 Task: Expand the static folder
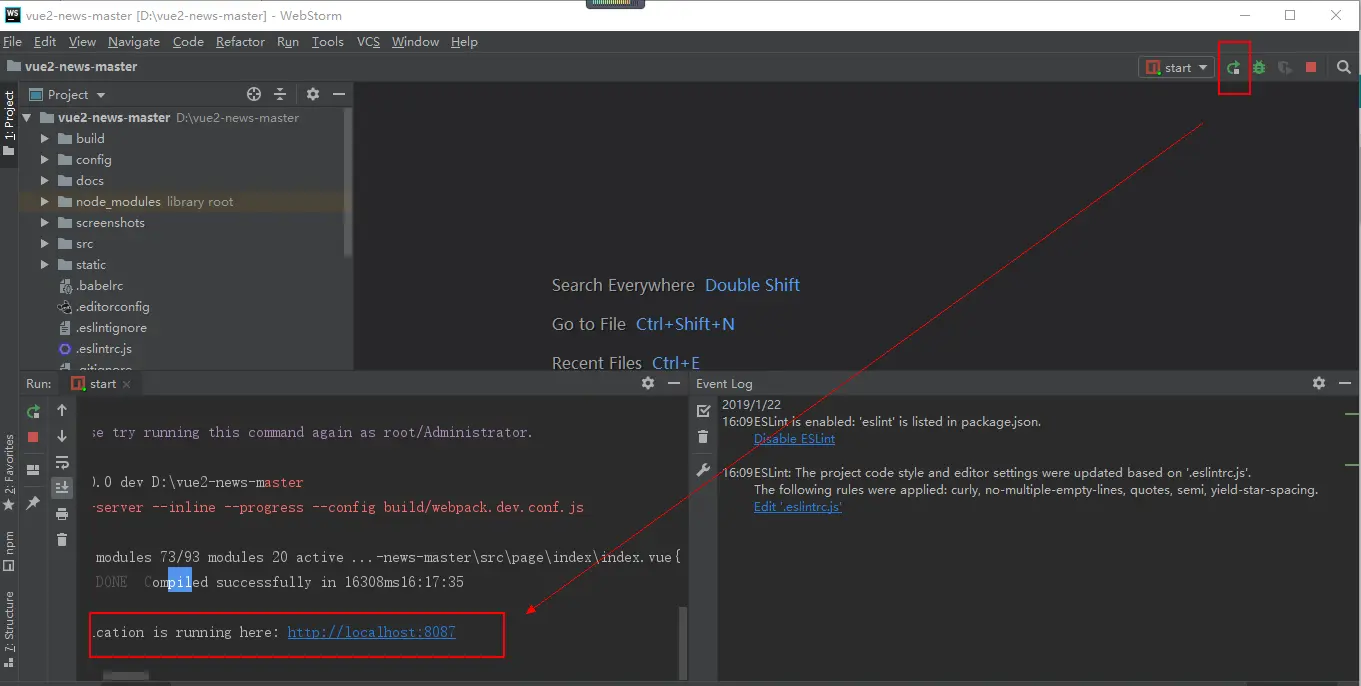(45, 264)
